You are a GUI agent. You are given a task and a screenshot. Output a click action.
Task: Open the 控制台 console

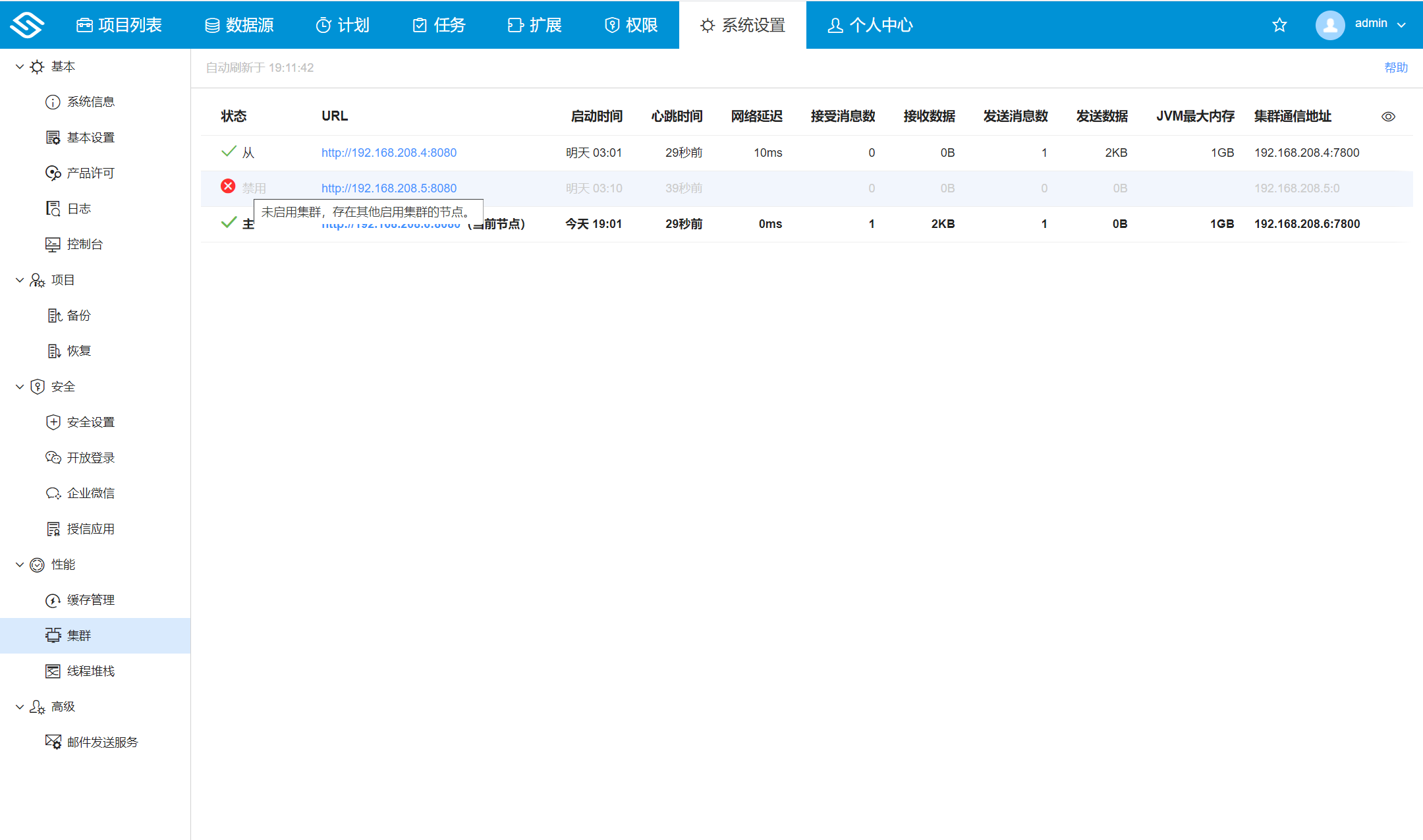coord(84,244)
